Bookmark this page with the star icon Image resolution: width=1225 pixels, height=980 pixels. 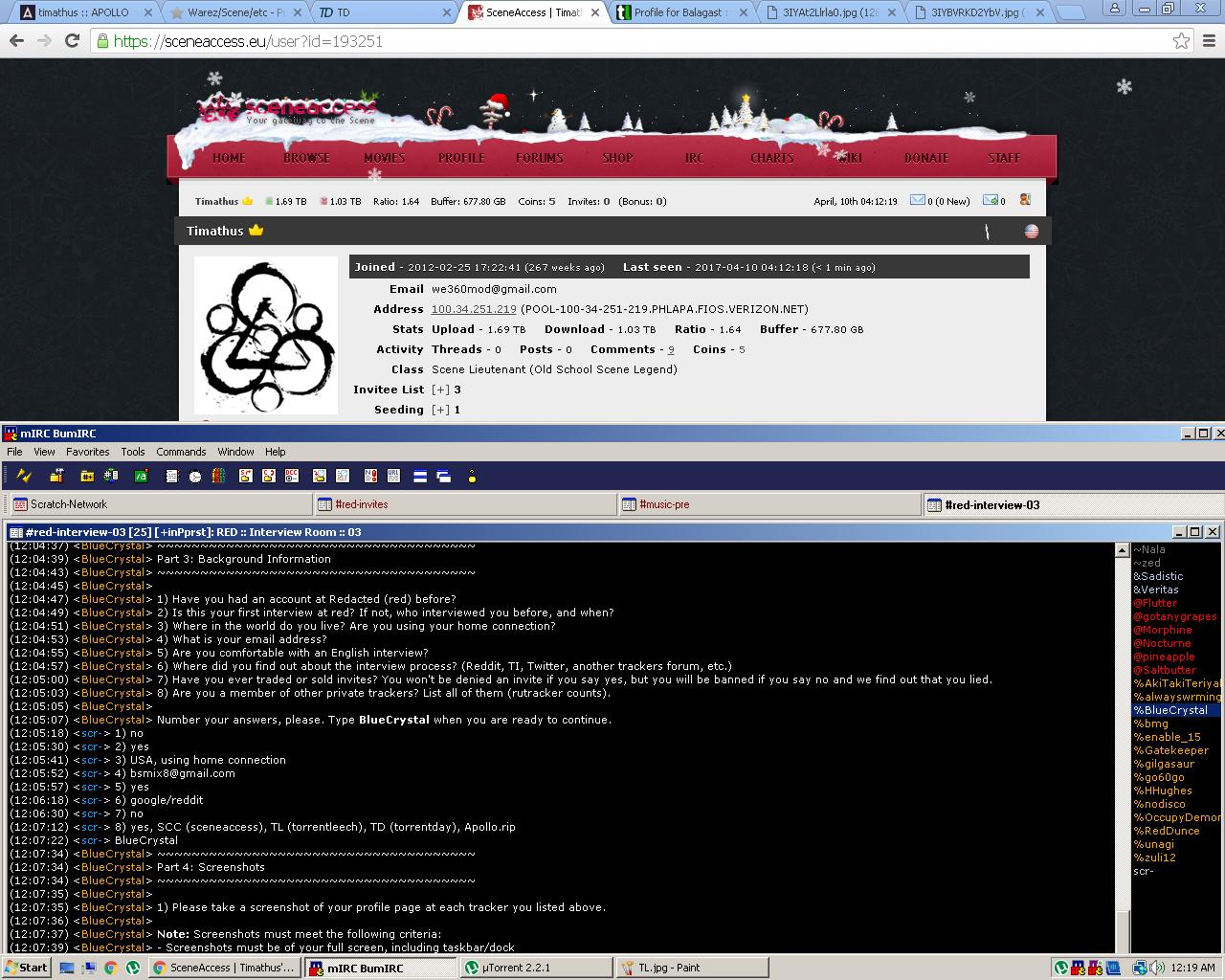[x=1181, y=41]
